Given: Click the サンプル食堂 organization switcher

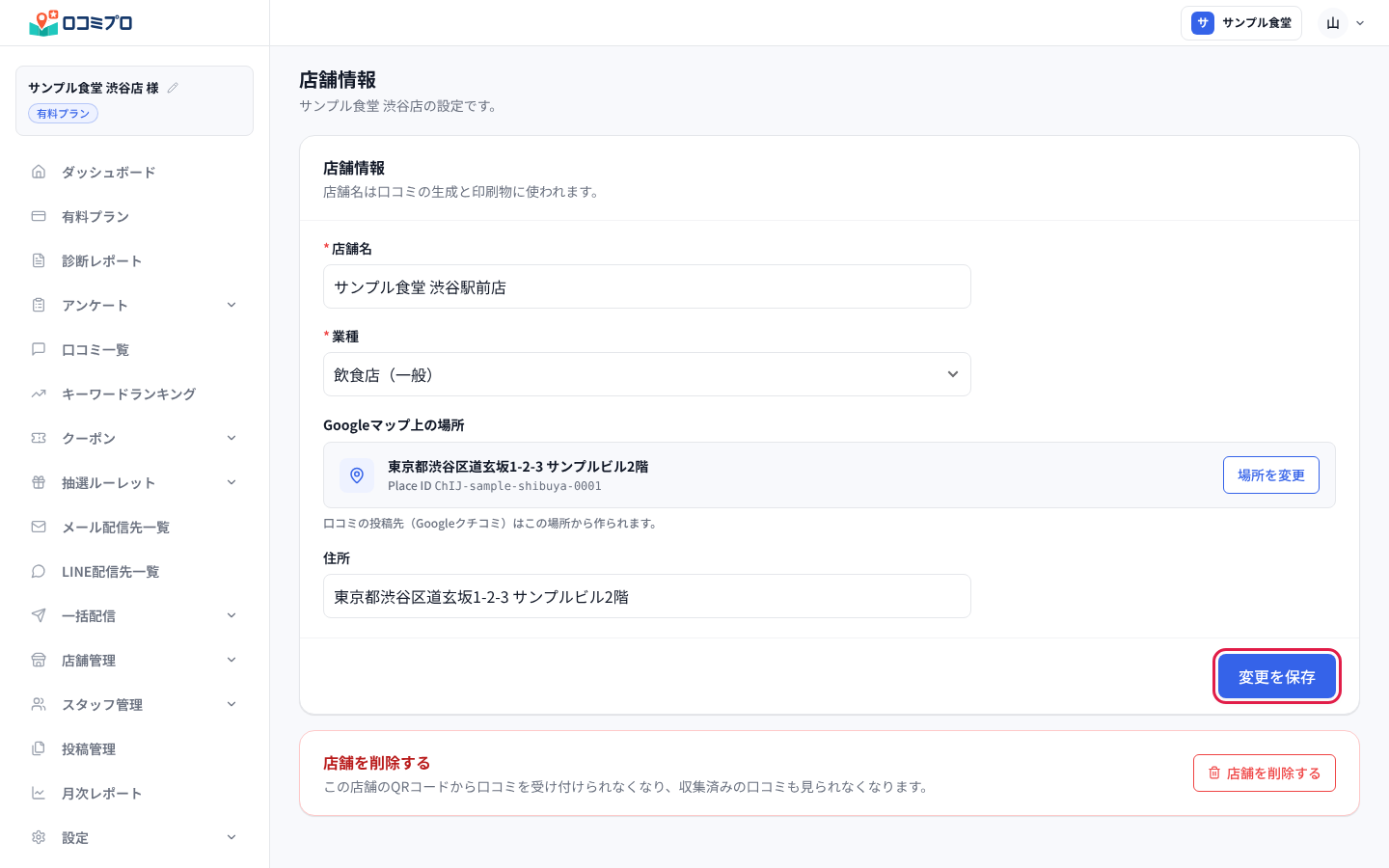Looking at the screenshot, I should 1241,23.
